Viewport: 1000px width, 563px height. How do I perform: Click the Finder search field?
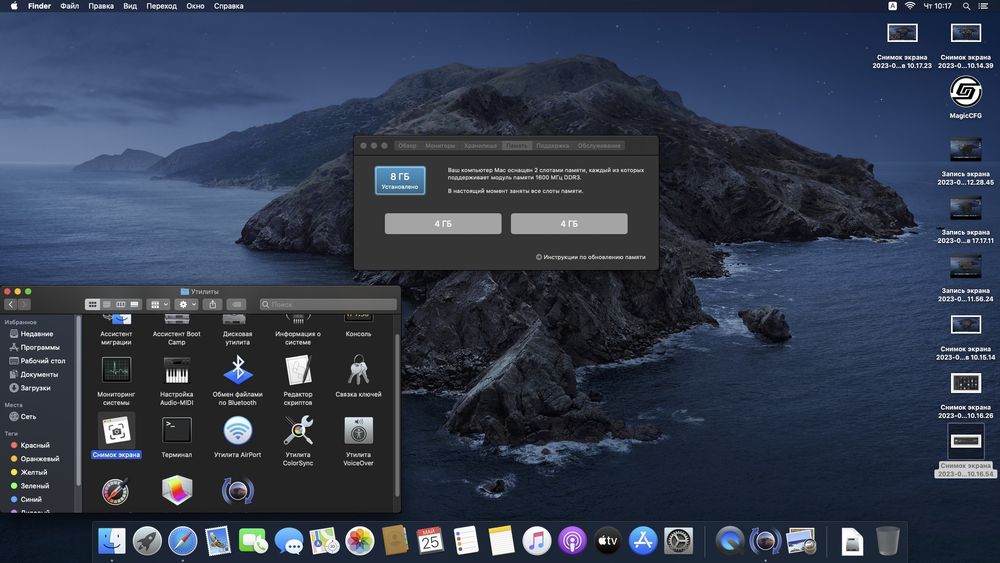[328, 304]
